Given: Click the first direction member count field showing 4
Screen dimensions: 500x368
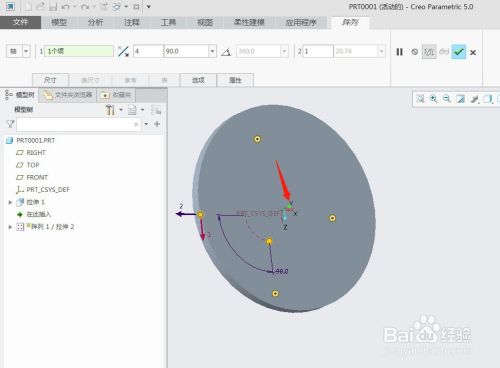Looking at the screenshot, I should 148,51.
